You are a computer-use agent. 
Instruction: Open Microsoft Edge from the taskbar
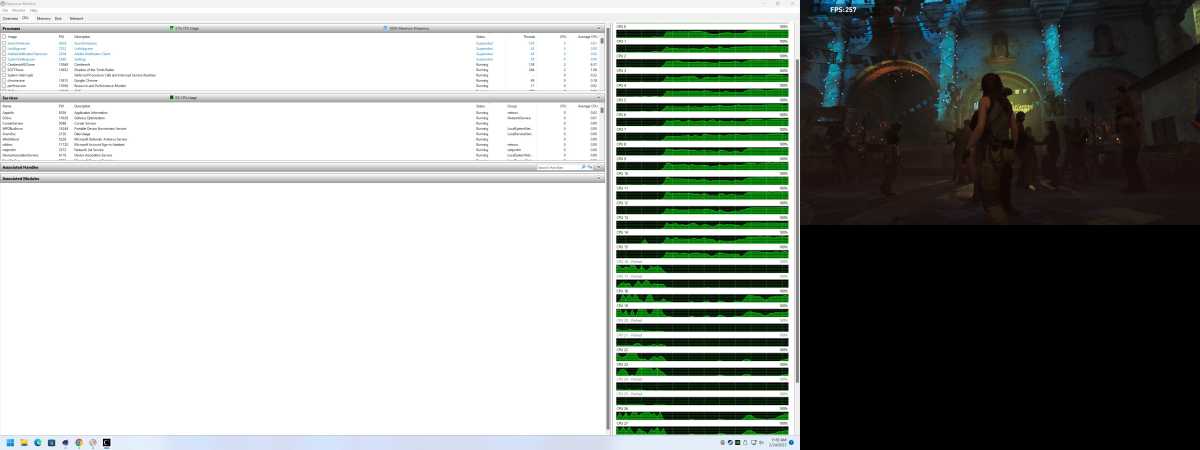point(37,442)
